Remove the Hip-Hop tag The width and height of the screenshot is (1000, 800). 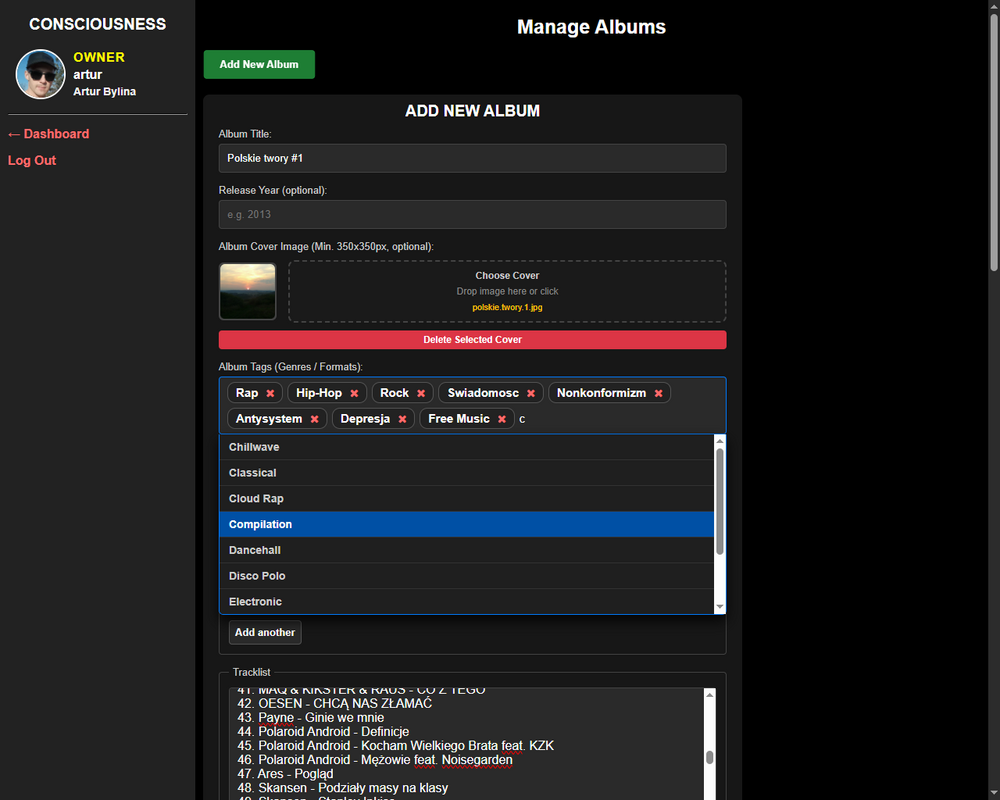pyautogui.click(x=355, y=393)
